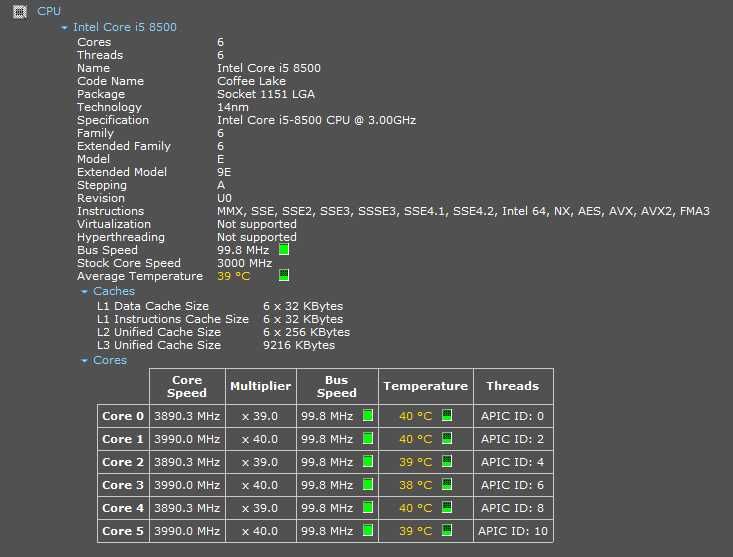Click Core 3 multiplier x 40.0 cell

point(260,485)
